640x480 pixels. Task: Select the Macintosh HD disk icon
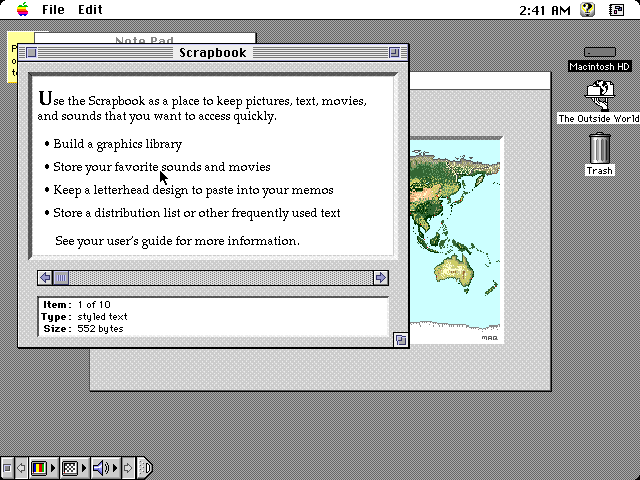coord(600,52)
